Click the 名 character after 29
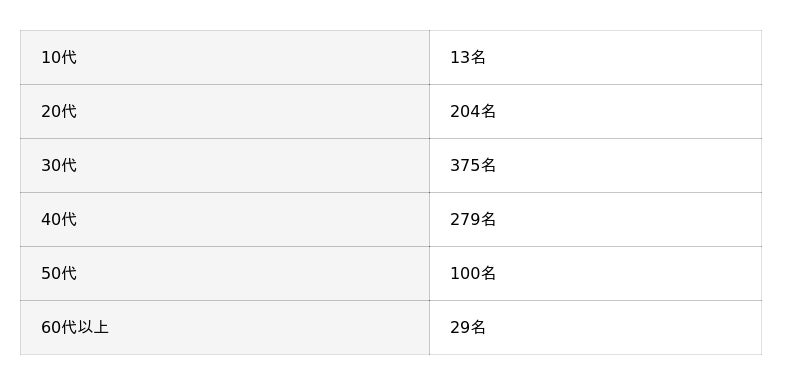 [x=478, y=327]
